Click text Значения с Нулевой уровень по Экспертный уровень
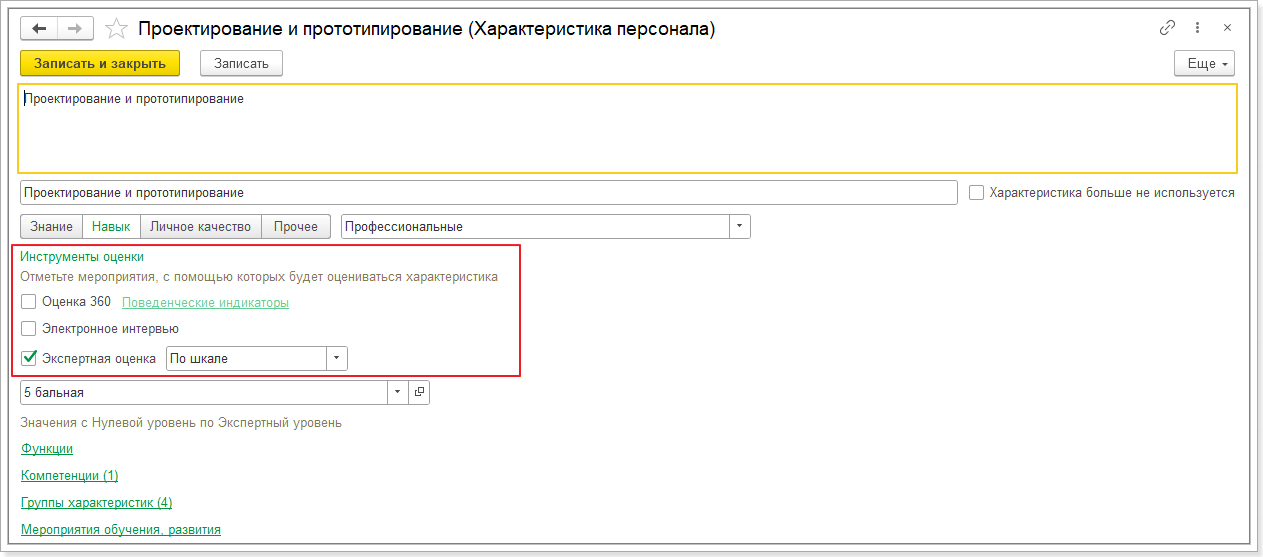The image size is (1263, 557). tap(181, 423)
